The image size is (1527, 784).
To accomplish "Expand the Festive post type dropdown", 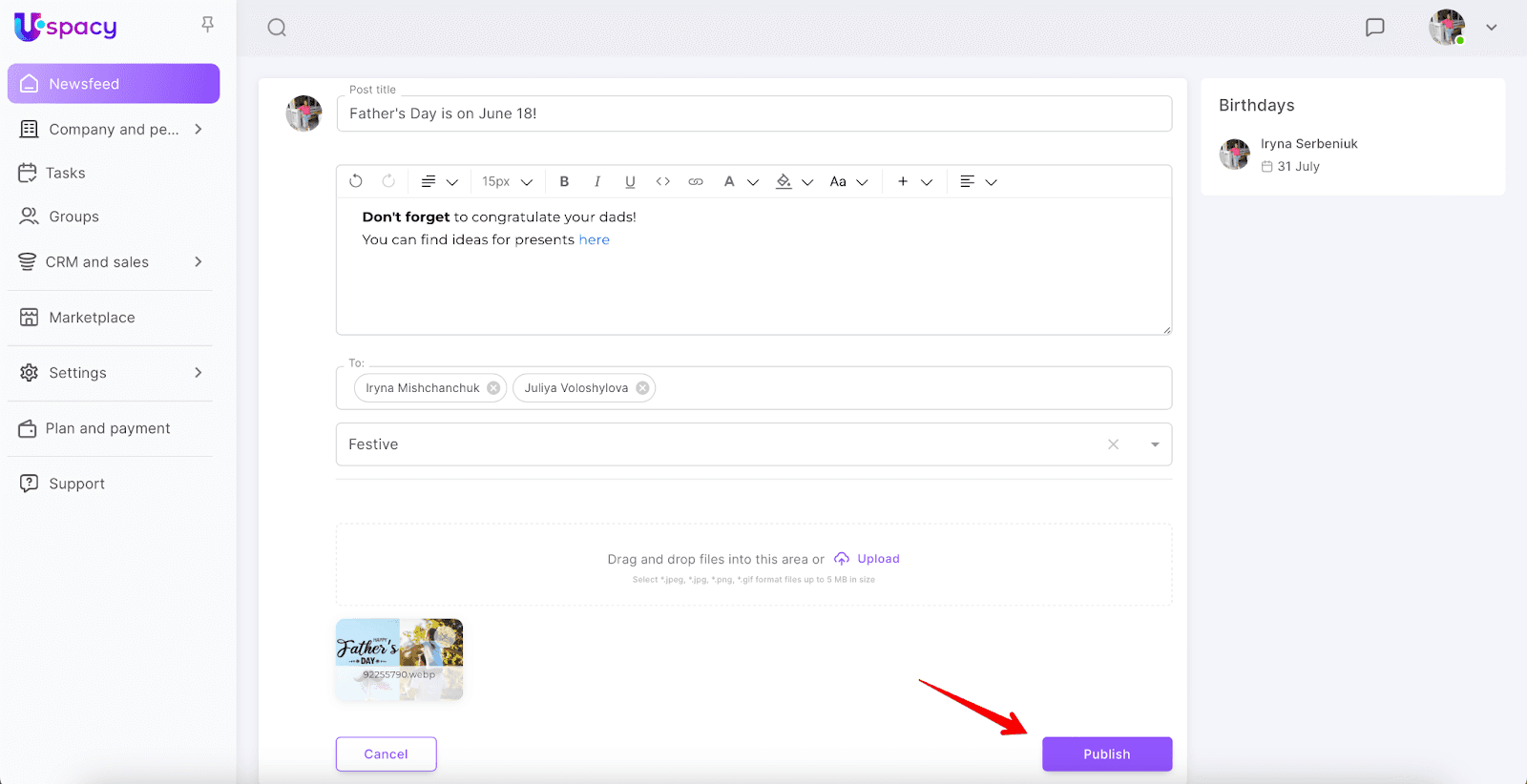I will [x=1155, y=444].
